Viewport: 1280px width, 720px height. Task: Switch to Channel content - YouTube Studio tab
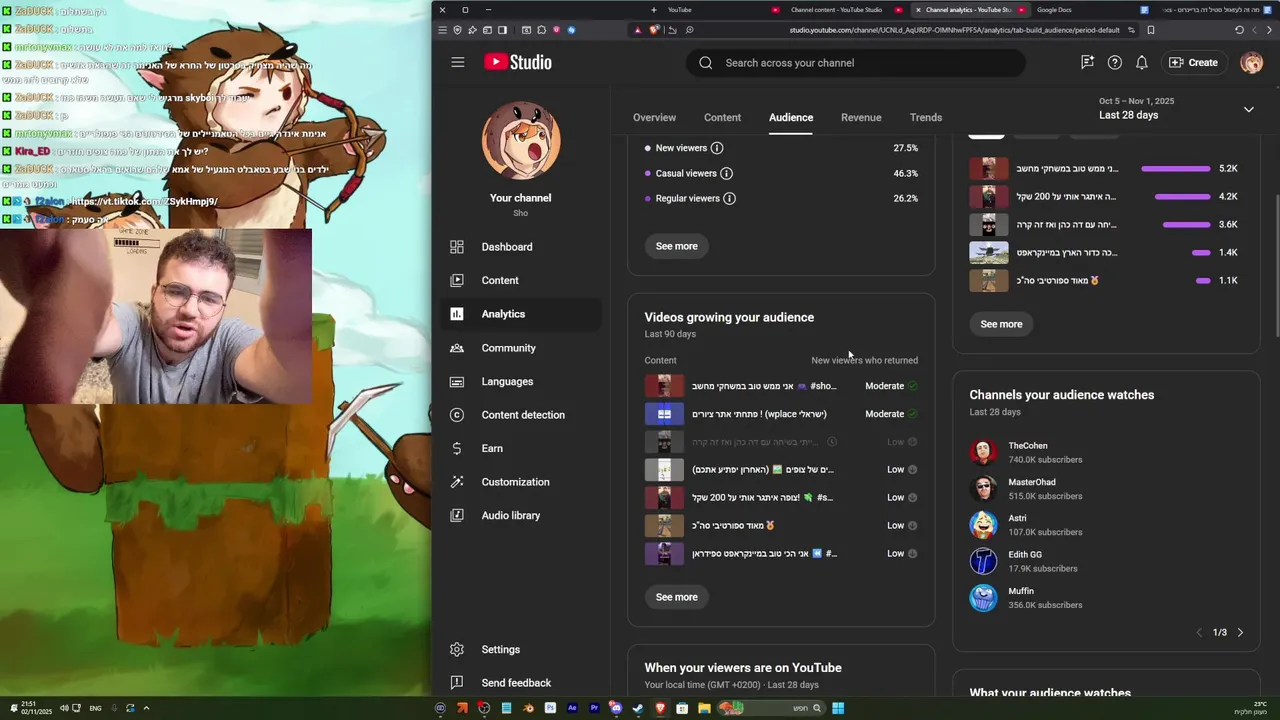[837, 10]
